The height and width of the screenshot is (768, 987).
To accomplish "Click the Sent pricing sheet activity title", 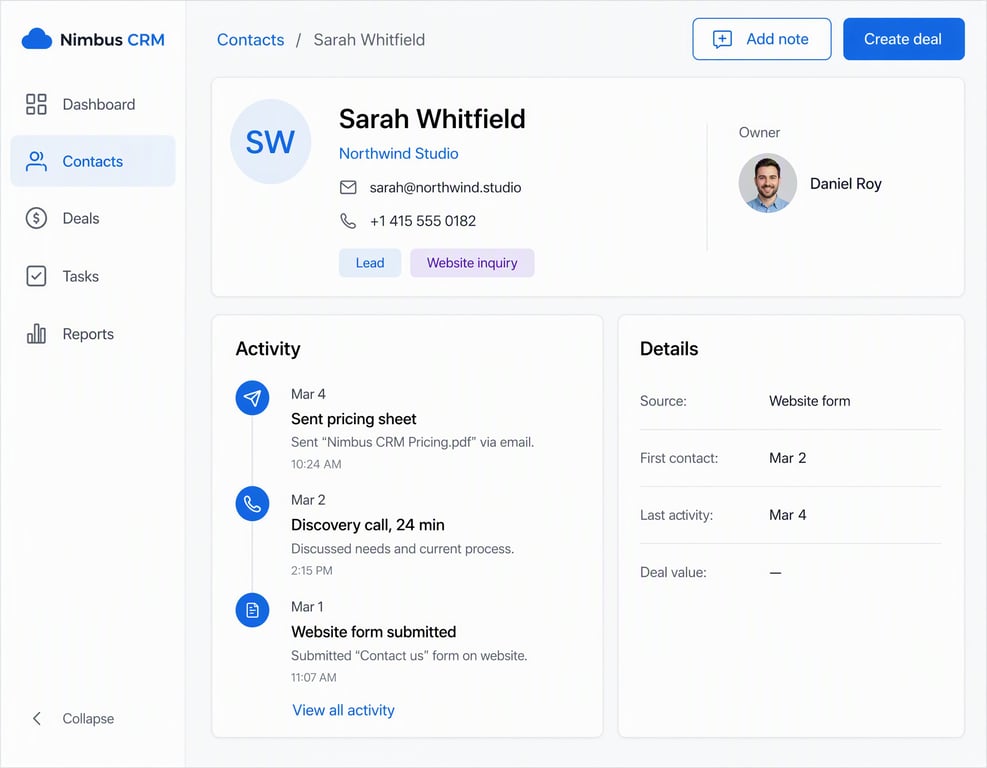I will pos(353,419).
